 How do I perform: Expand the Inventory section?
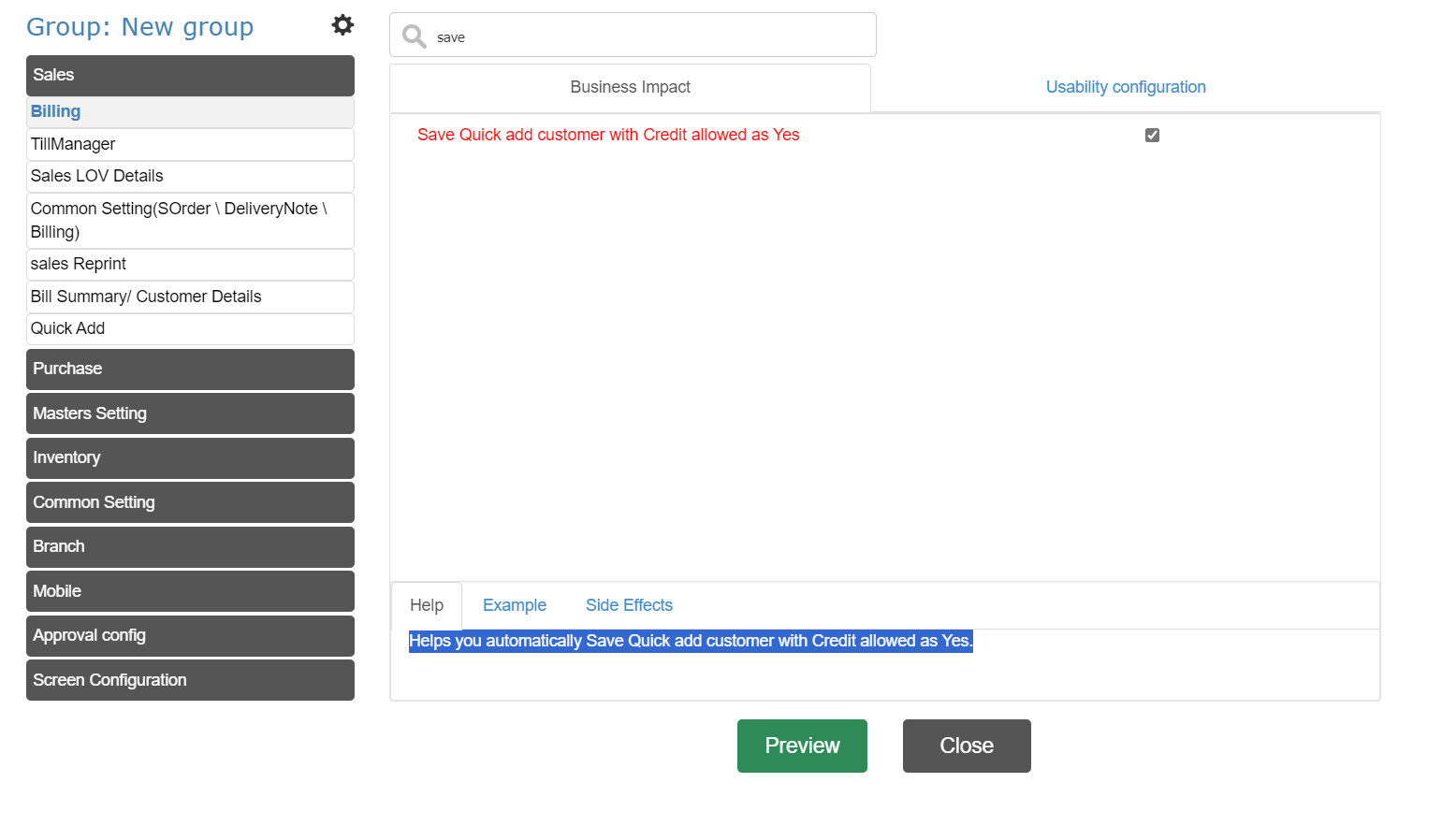(190, 457)
